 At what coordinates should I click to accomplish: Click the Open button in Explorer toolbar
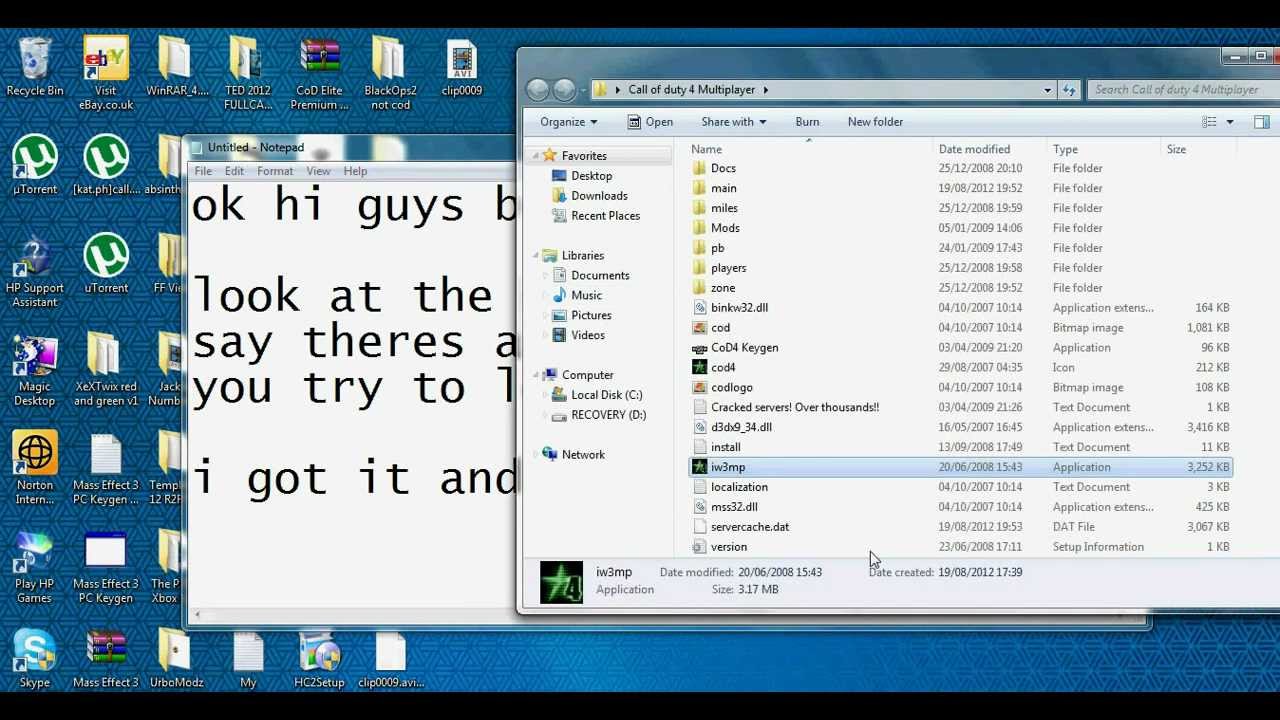[x=650, y=122]
